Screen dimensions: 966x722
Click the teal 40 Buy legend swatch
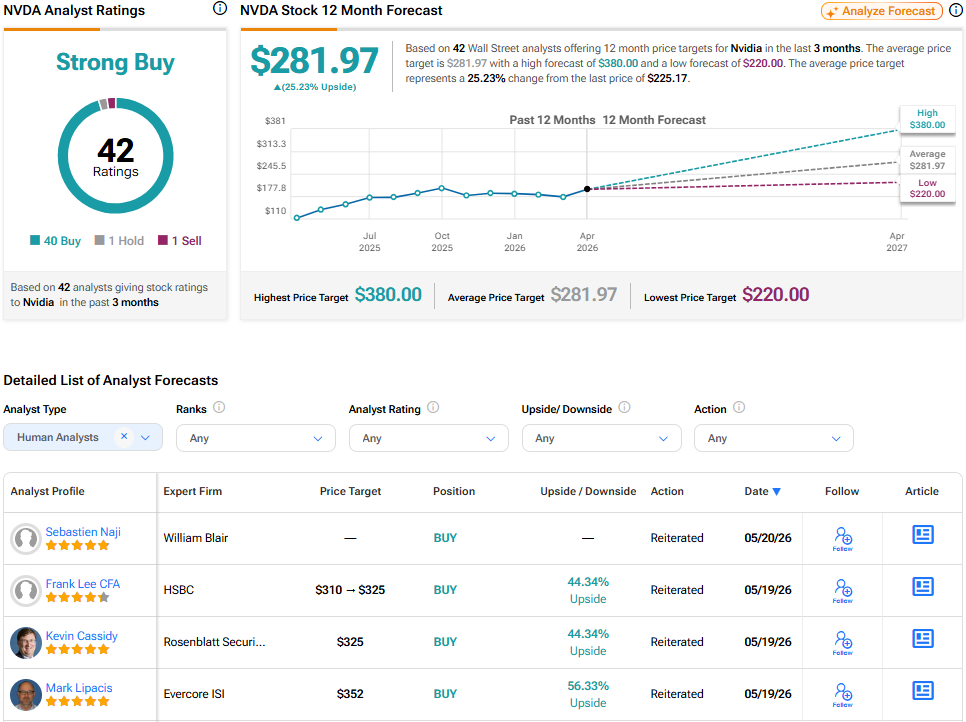click(35, 240)
